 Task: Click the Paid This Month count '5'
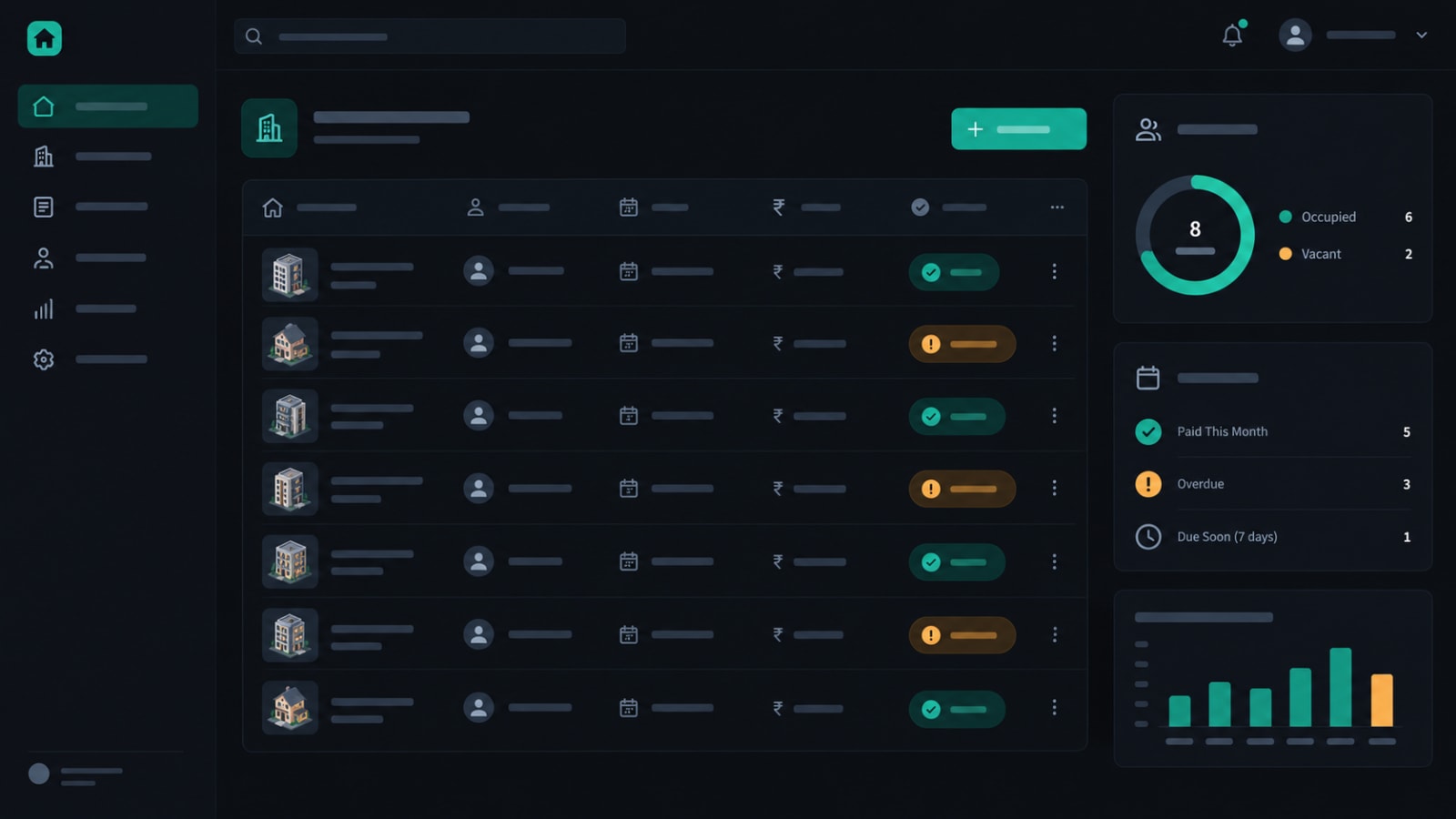[x=1407, y=432]
